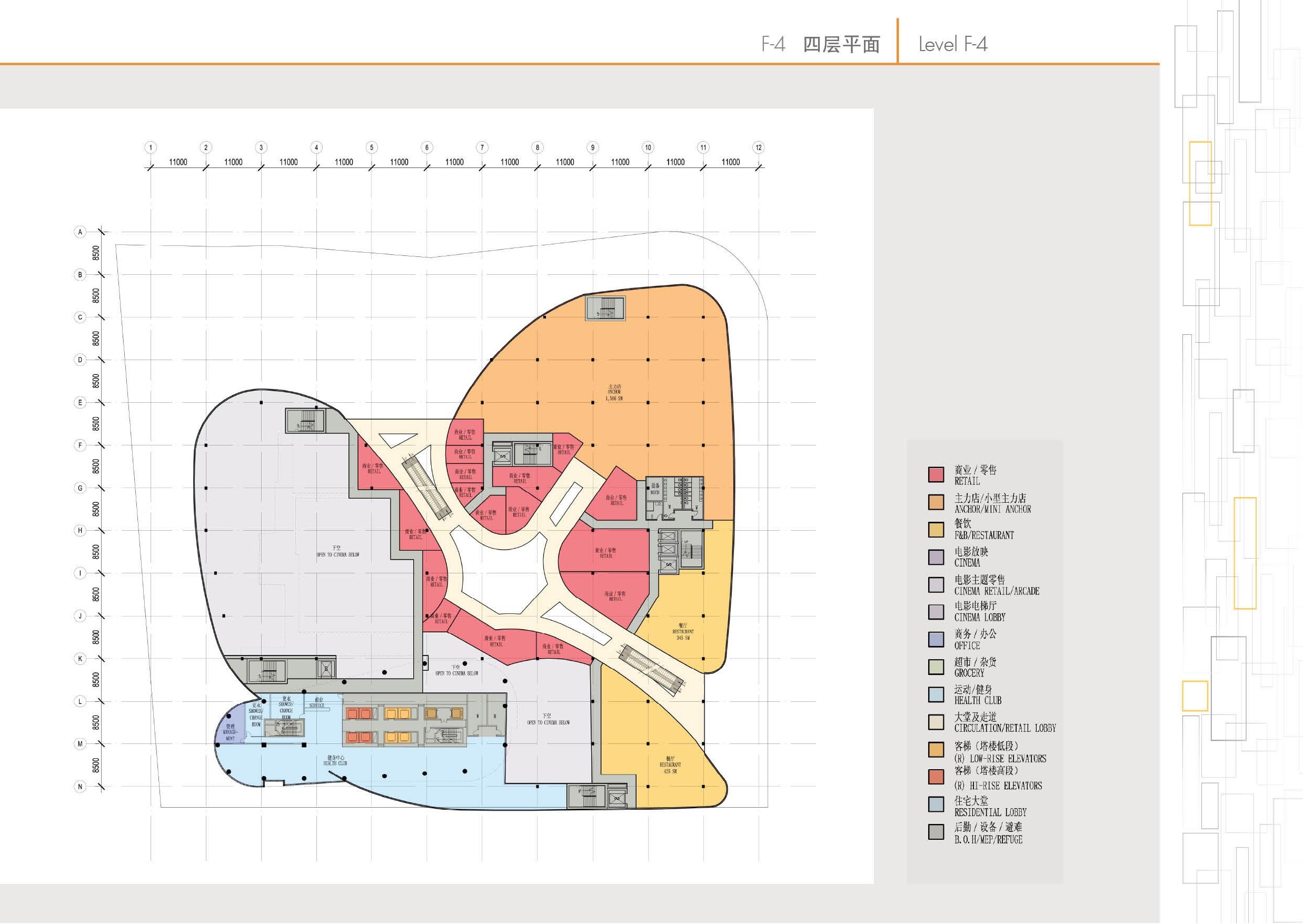Click the 'RETAIL' text in legend
Viewport: 1303px width, 924px height.
(x=967, y=481)
